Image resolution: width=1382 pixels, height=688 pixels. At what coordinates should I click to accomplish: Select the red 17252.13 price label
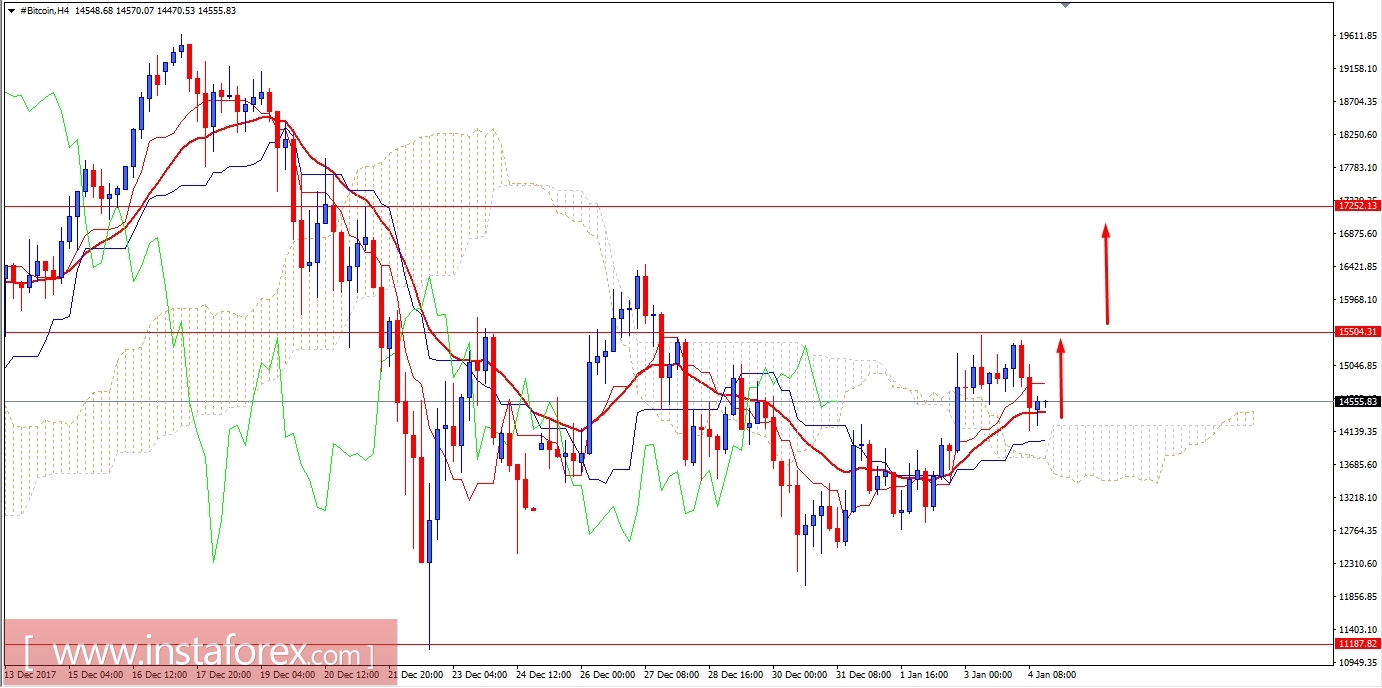[x=1357, y=205]
